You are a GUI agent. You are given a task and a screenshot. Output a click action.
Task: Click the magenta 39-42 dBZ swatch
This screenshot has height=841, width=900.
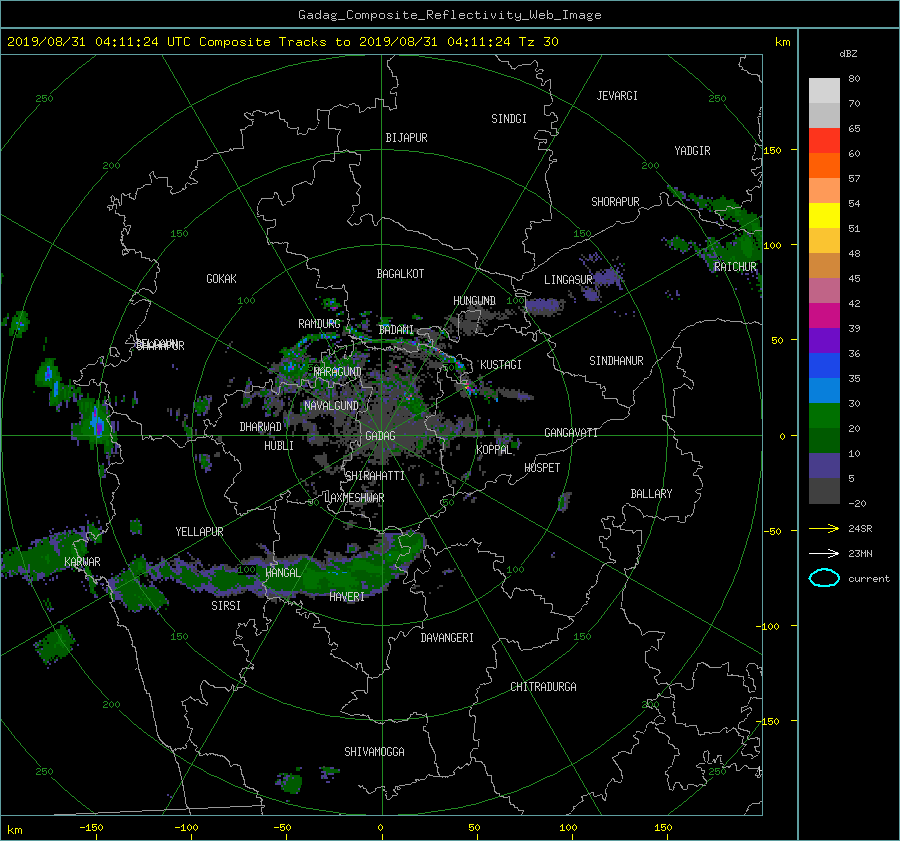824,316
